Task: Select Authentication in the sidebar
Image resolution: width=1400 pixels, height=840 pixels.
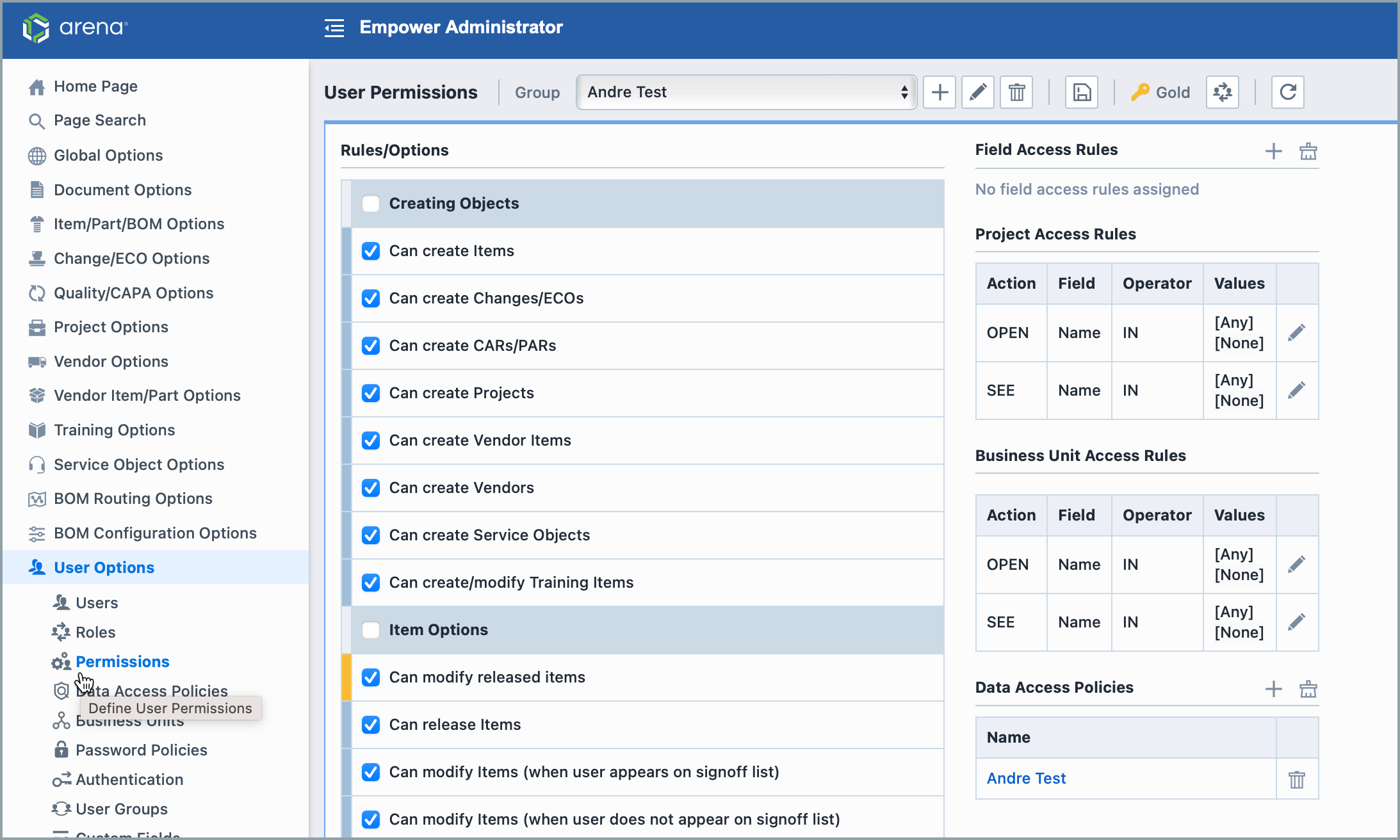Action: [129, 779]
